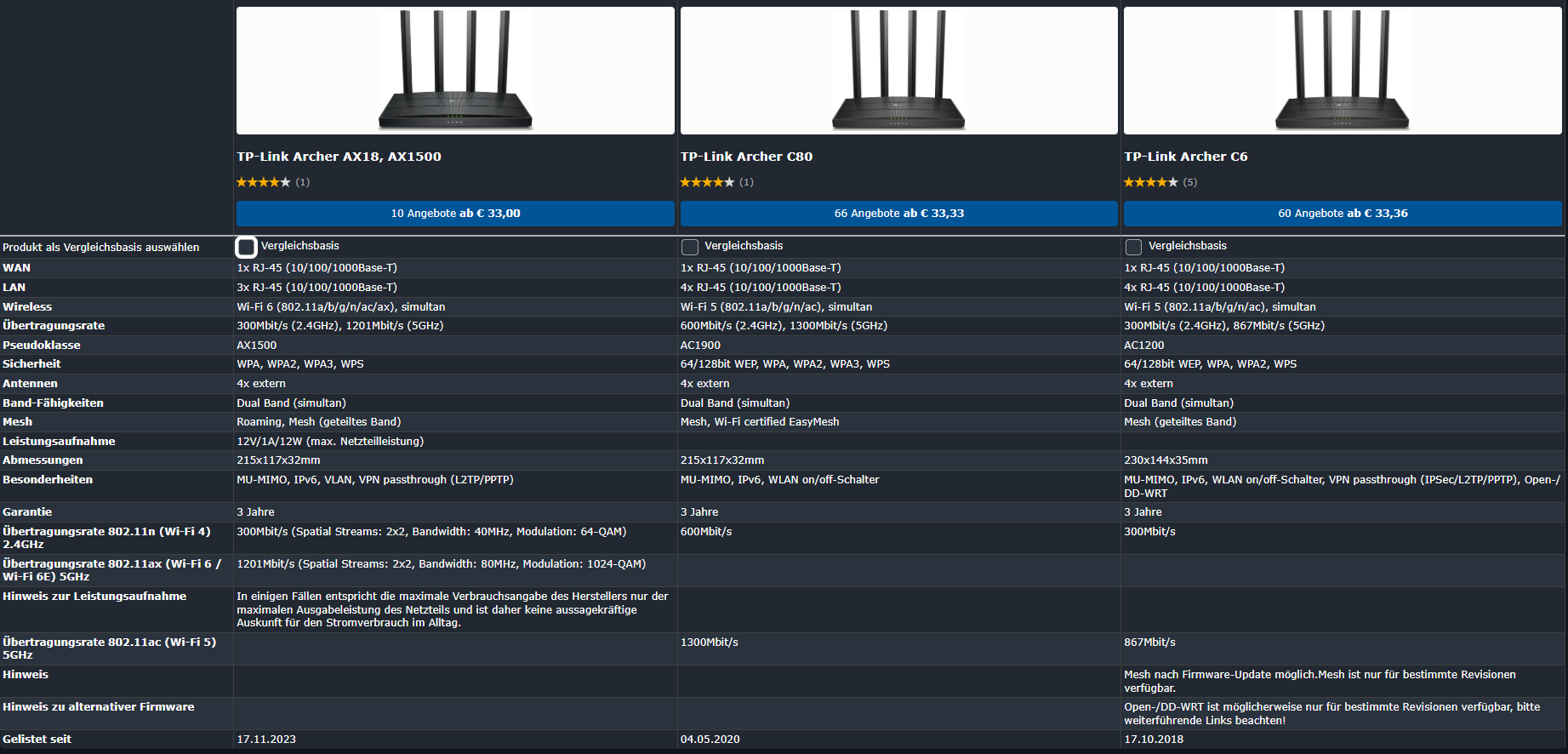Click the 867Mbit/s Wi-Fi 5 value

tap(1149, 643)
